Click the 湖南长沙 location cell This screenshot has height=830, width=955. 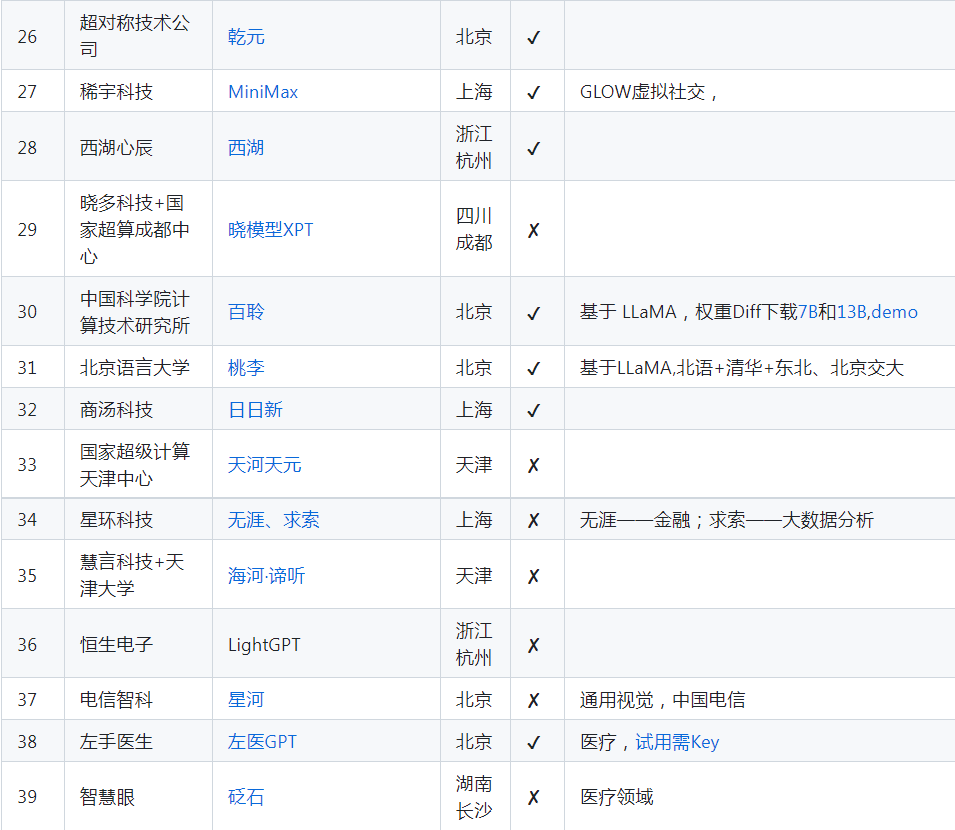point(474,797)
